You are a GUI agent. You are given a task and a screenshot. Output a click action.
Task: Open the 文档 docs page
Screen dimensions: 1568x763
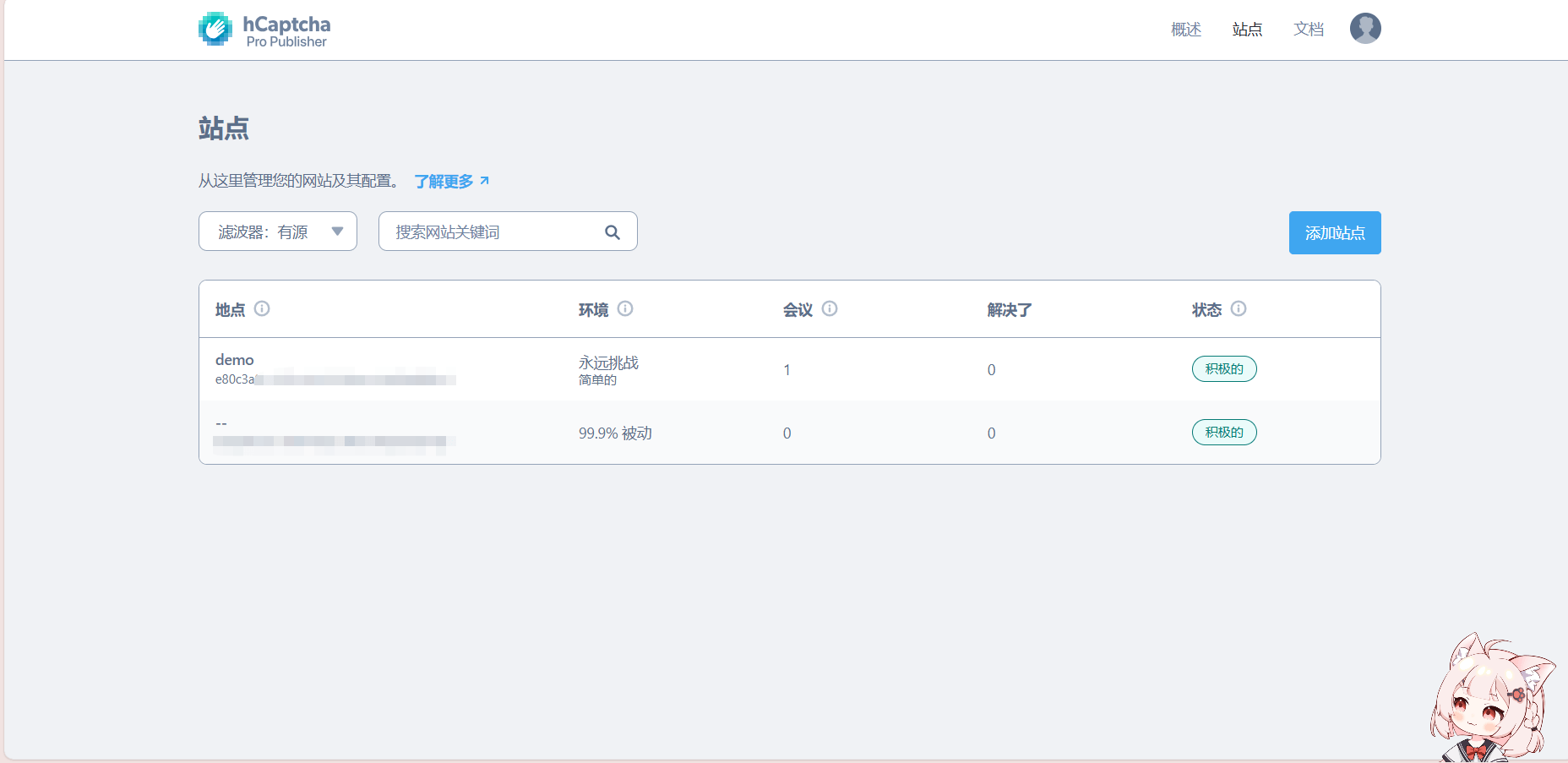click(x=1308, y=30)
